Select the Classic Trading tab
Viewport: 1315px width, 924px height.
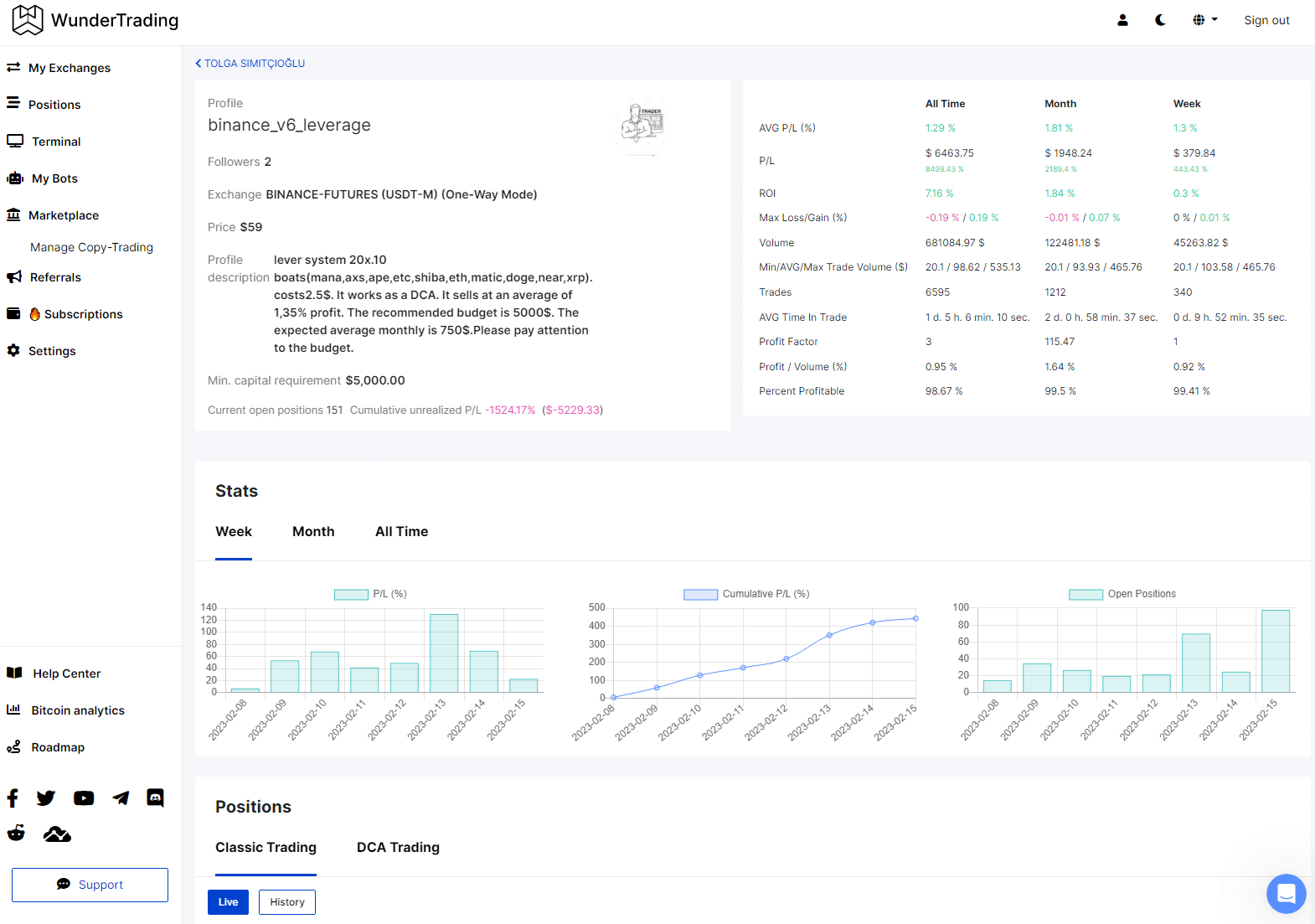266,848
